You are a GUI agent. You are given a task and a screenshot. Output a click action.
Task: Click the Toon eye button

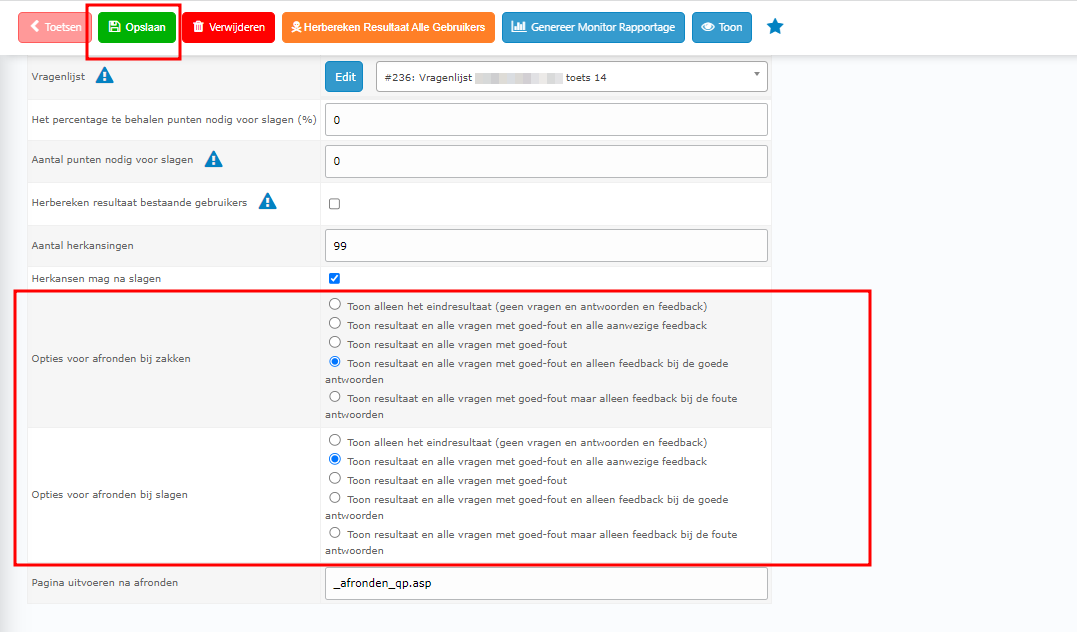[721, 27]
